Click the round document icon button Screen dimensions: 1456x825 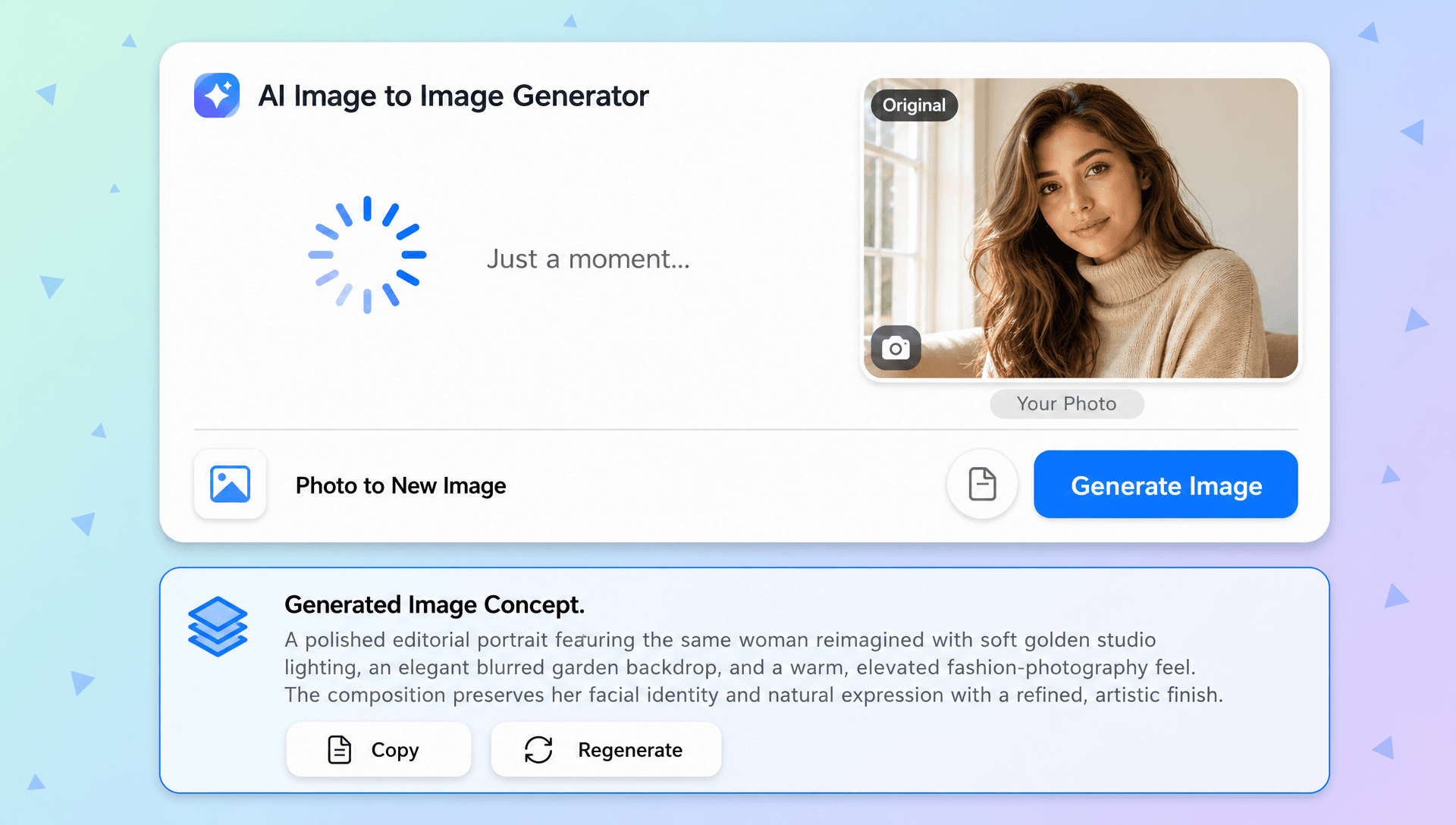982,485
